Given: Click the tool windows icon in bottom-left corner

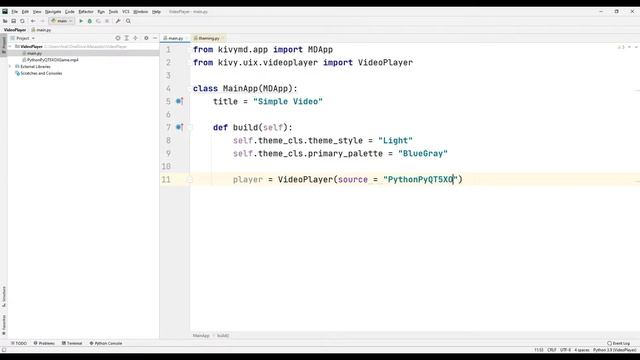Looking at the screenshot, I should [4, 350].
